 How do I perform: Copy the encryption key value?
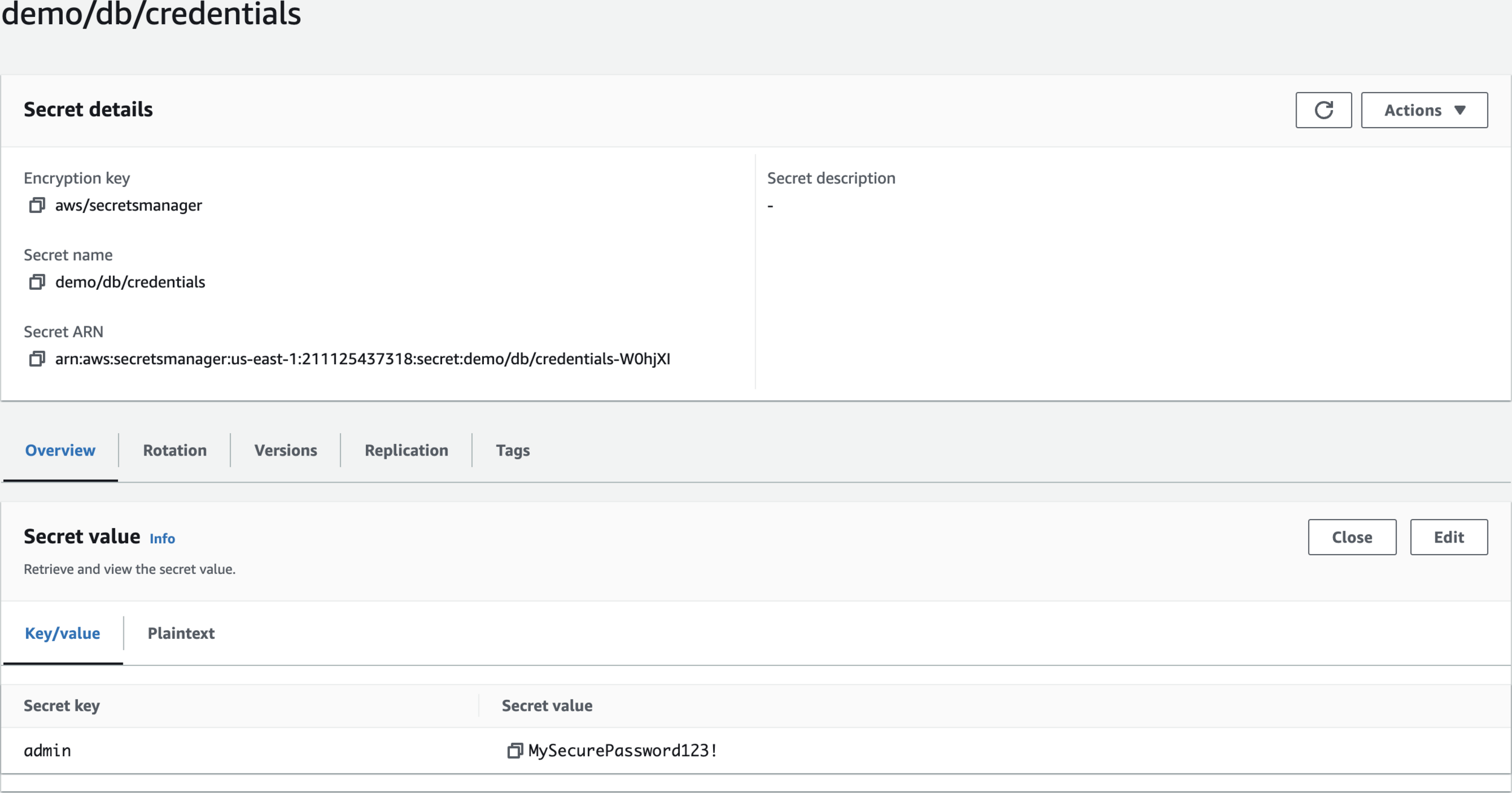pos(37,206)
